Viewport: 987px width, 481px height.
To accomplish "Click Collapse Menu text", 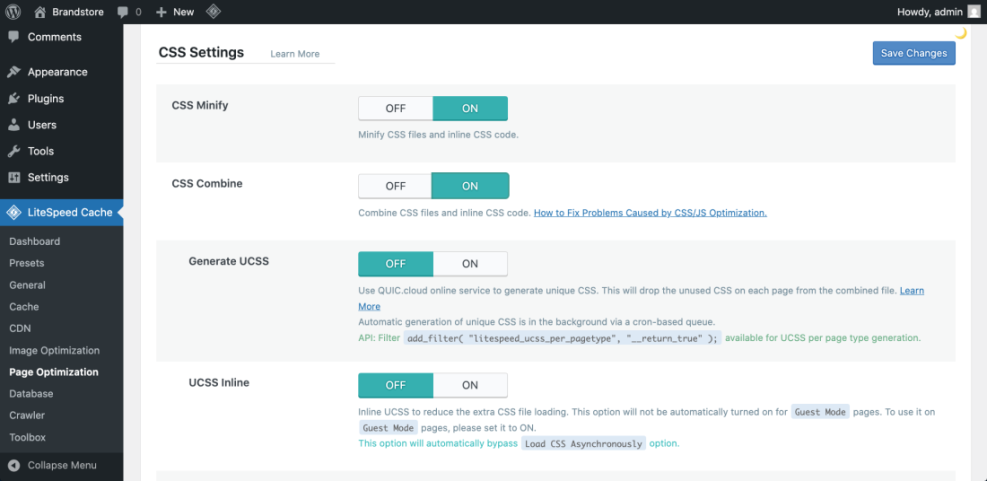I will click(x=62, y=465).
